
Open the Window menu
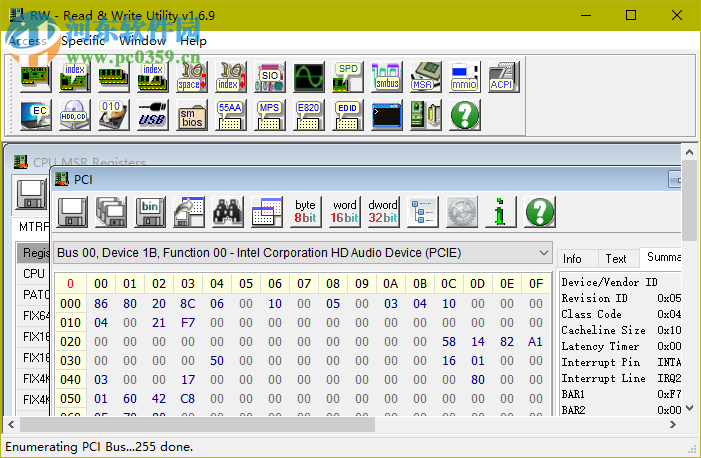(x=143, y=41)
